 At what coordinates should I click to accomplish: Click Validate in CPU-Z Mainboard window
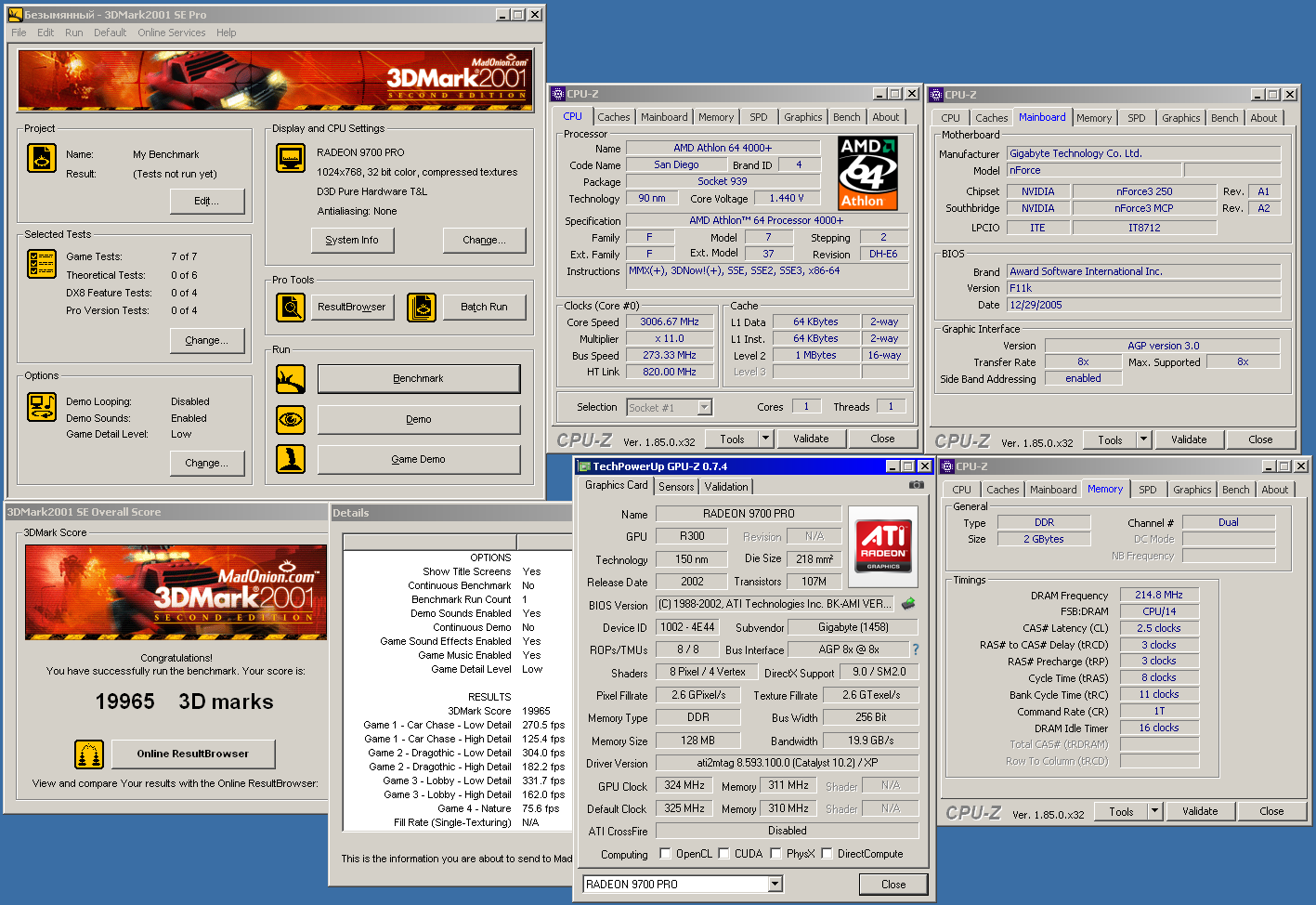pos(1189,439)
